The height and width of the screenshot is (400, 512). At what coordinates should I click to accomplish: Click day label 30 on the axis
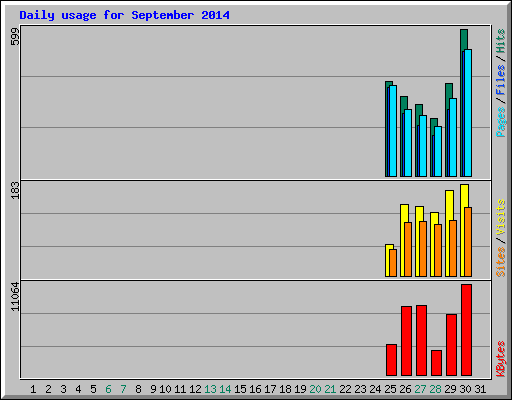point(465,389)
